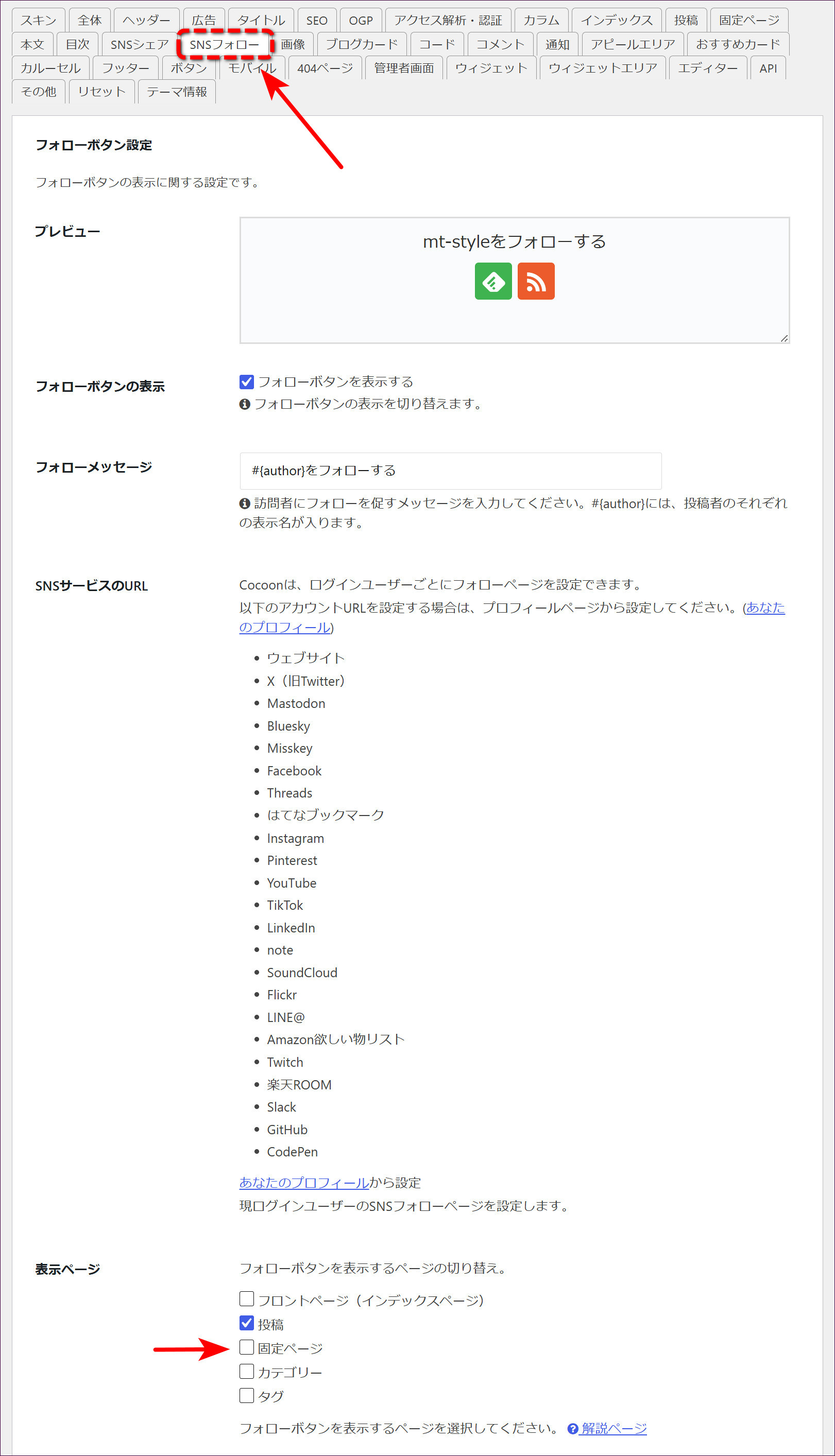Select the 通知 tab
Viewport: 835px width, 1456px height.
pos(557,44)
